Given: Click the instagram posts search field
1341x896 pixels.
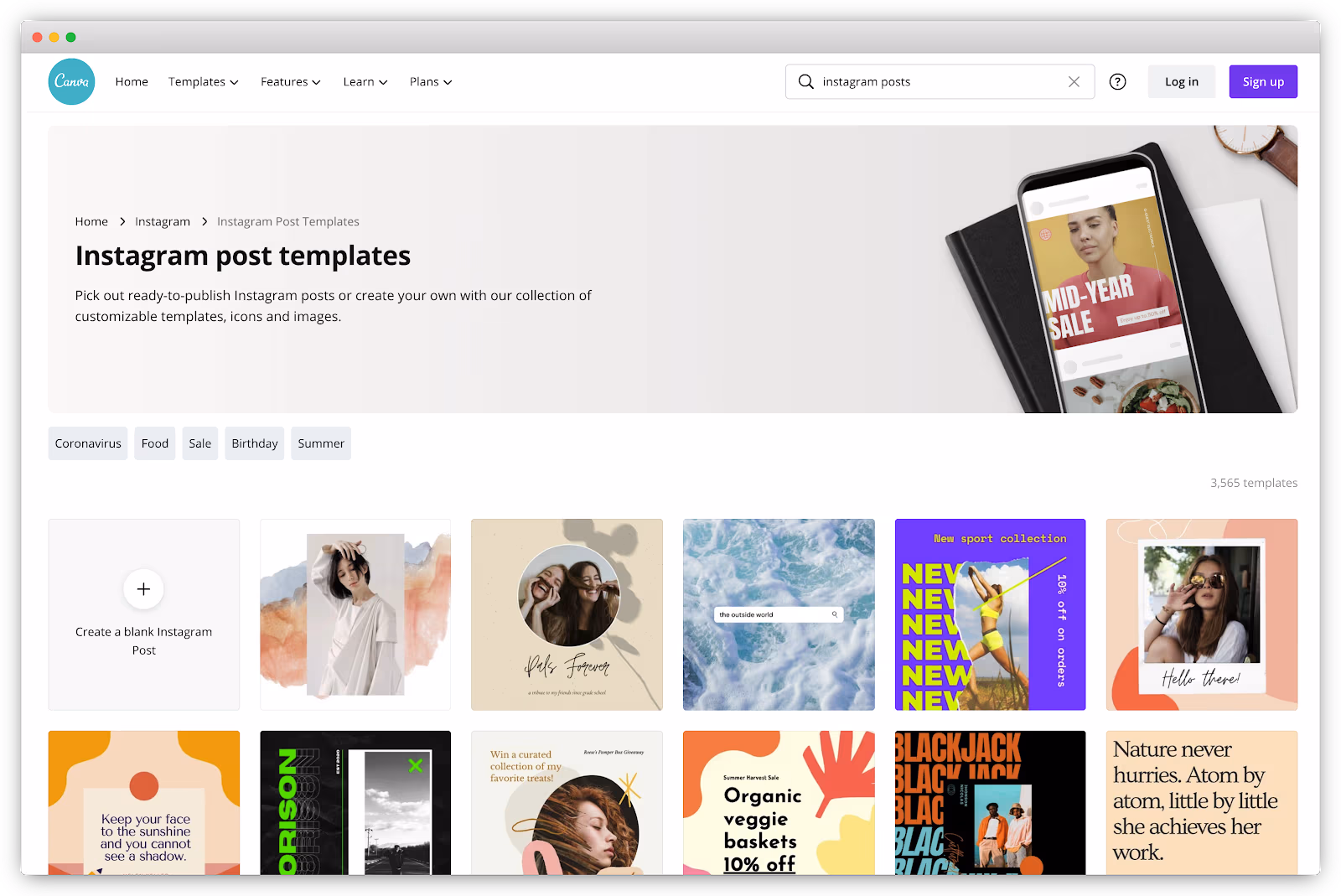Looking at the screenshot, I should click(940, 81).
